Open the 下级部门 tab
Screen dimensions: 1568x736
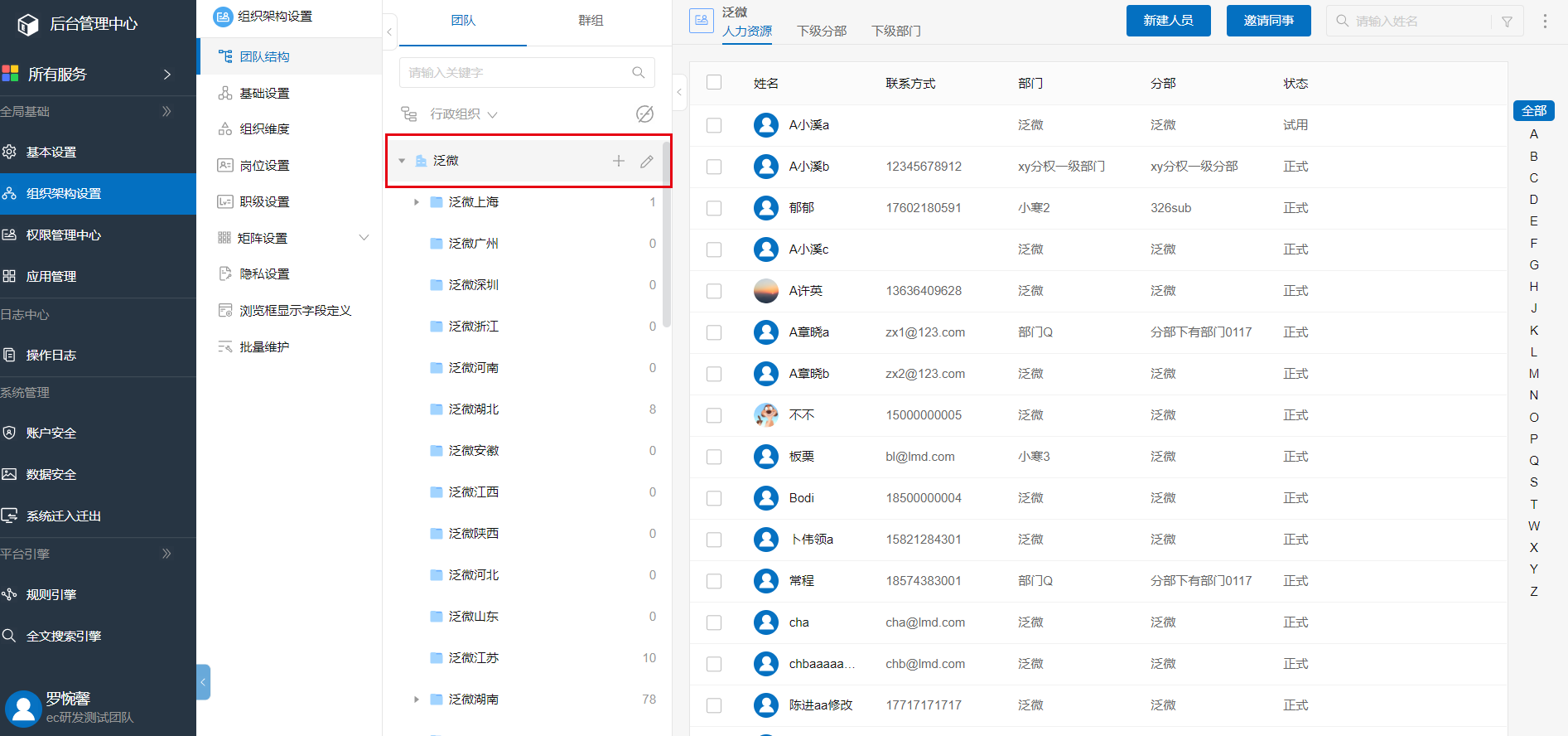896,31
